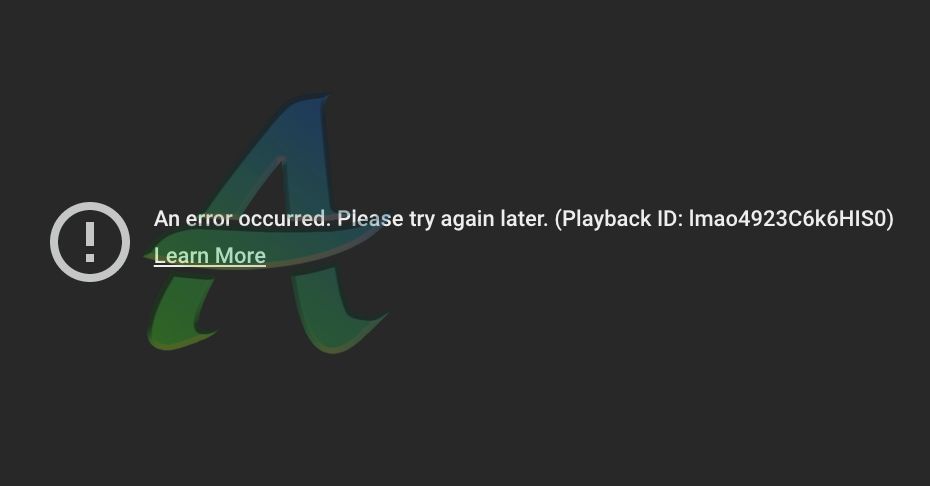This screenshot has width=930, height=486.
Task: Click the word "occurred." in the message
Action: click(x=284, y=219)
